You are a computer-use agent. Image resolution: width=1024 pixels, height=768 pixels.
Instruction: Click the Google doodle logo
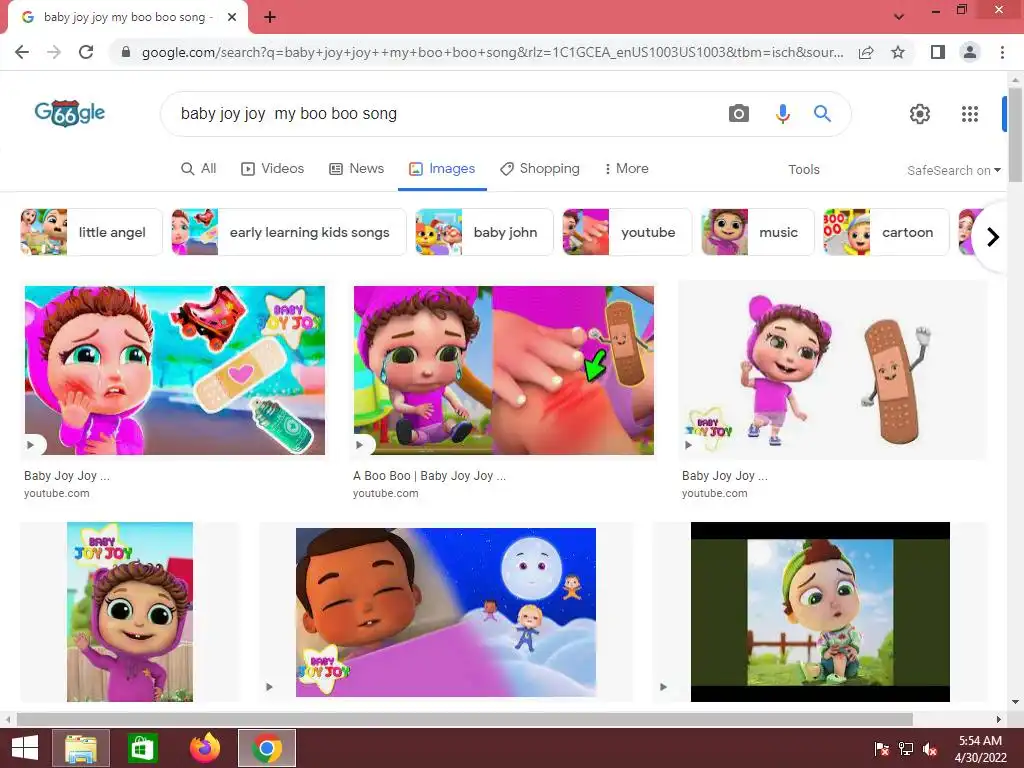(70, 113)
